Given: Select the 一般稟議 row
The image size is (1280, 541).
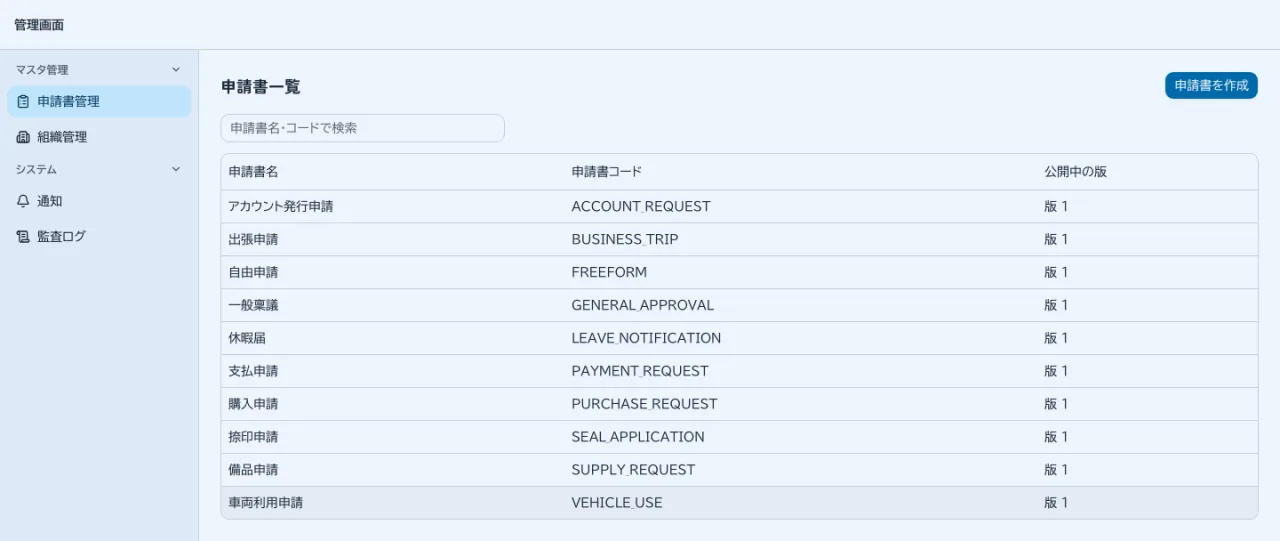Looking at the screenshot, I should click(739, 305).
